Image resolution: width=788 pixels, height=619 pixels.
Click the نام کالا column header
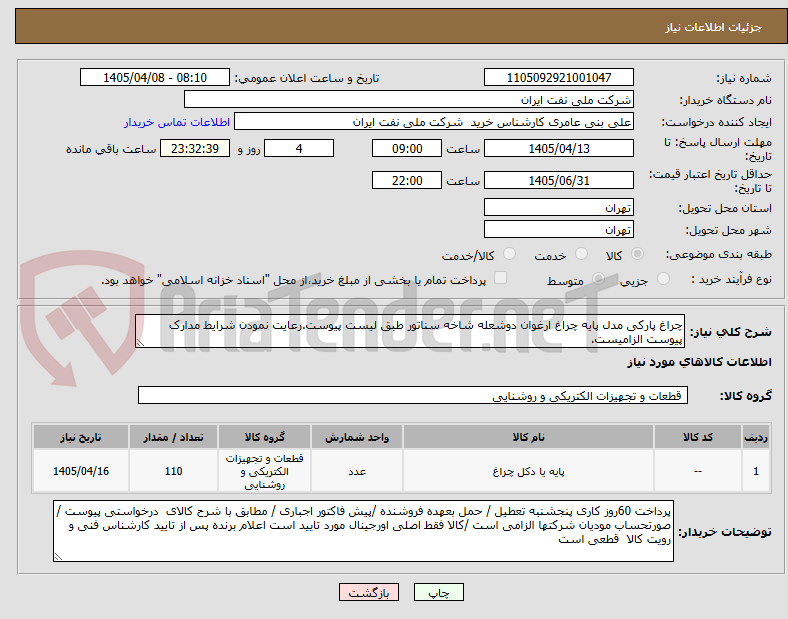pyautogui.click(x=528, y=437)
